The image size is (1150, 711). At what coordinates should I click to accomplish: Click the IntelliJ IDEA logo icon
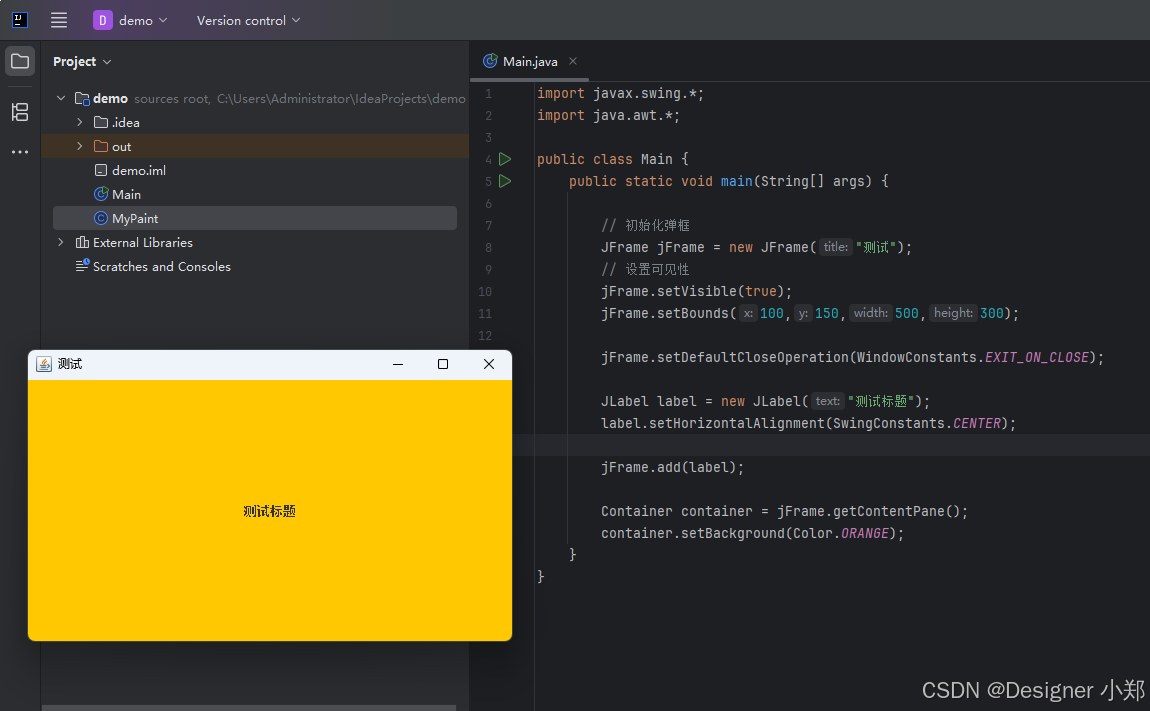coord(20,20)
